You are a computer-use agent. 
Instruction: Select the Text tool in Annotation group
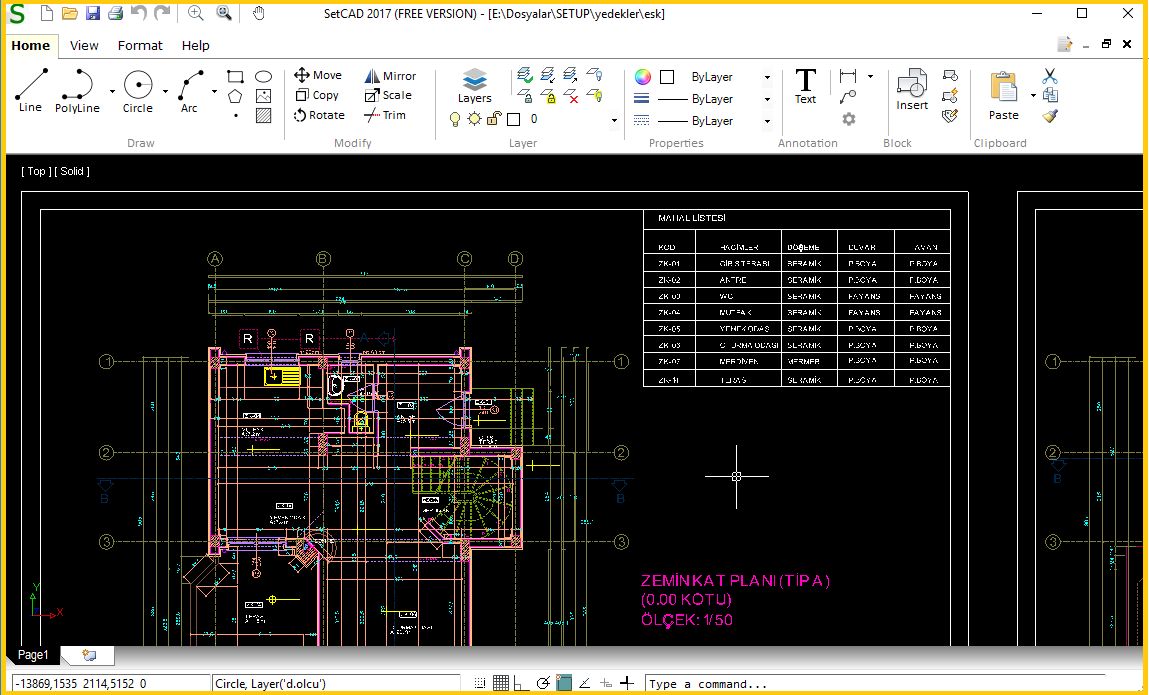tap(805, 85)
